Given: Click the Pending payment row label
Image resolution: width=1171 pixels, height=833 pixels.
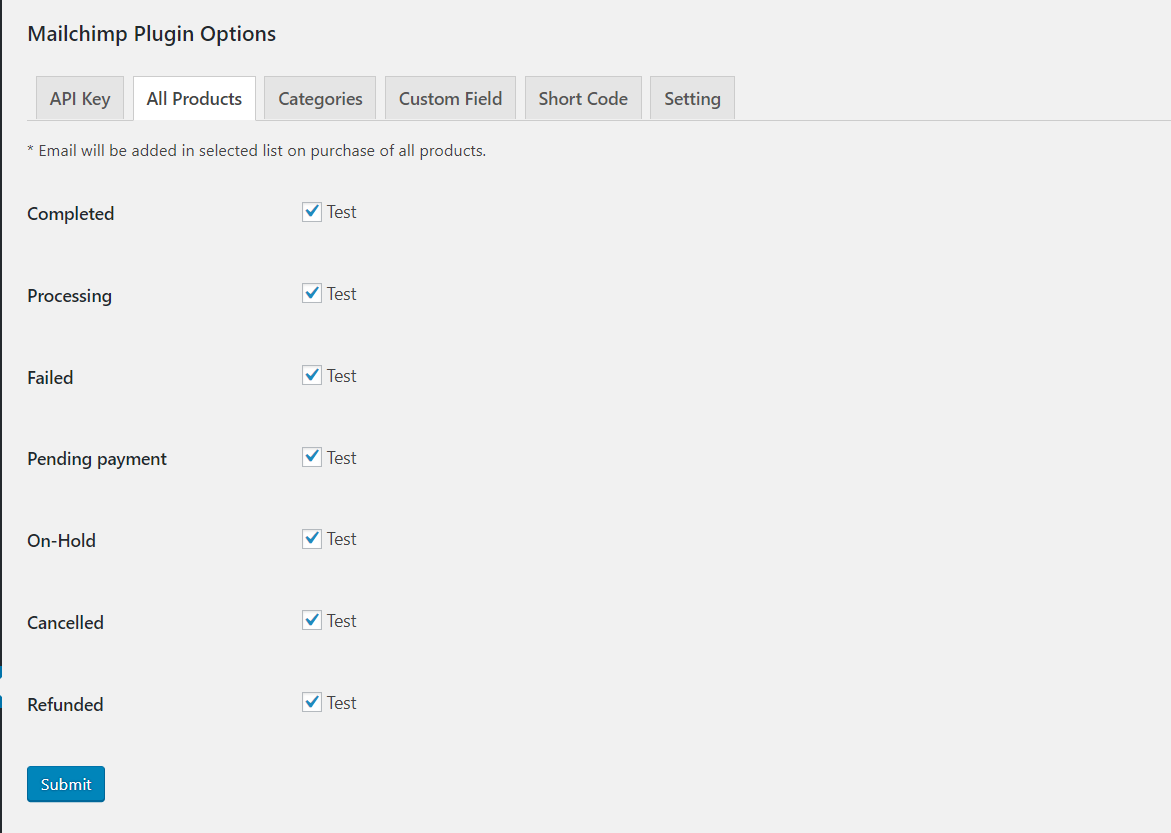Looking at the screenshot, I should [x=97, y=459].
